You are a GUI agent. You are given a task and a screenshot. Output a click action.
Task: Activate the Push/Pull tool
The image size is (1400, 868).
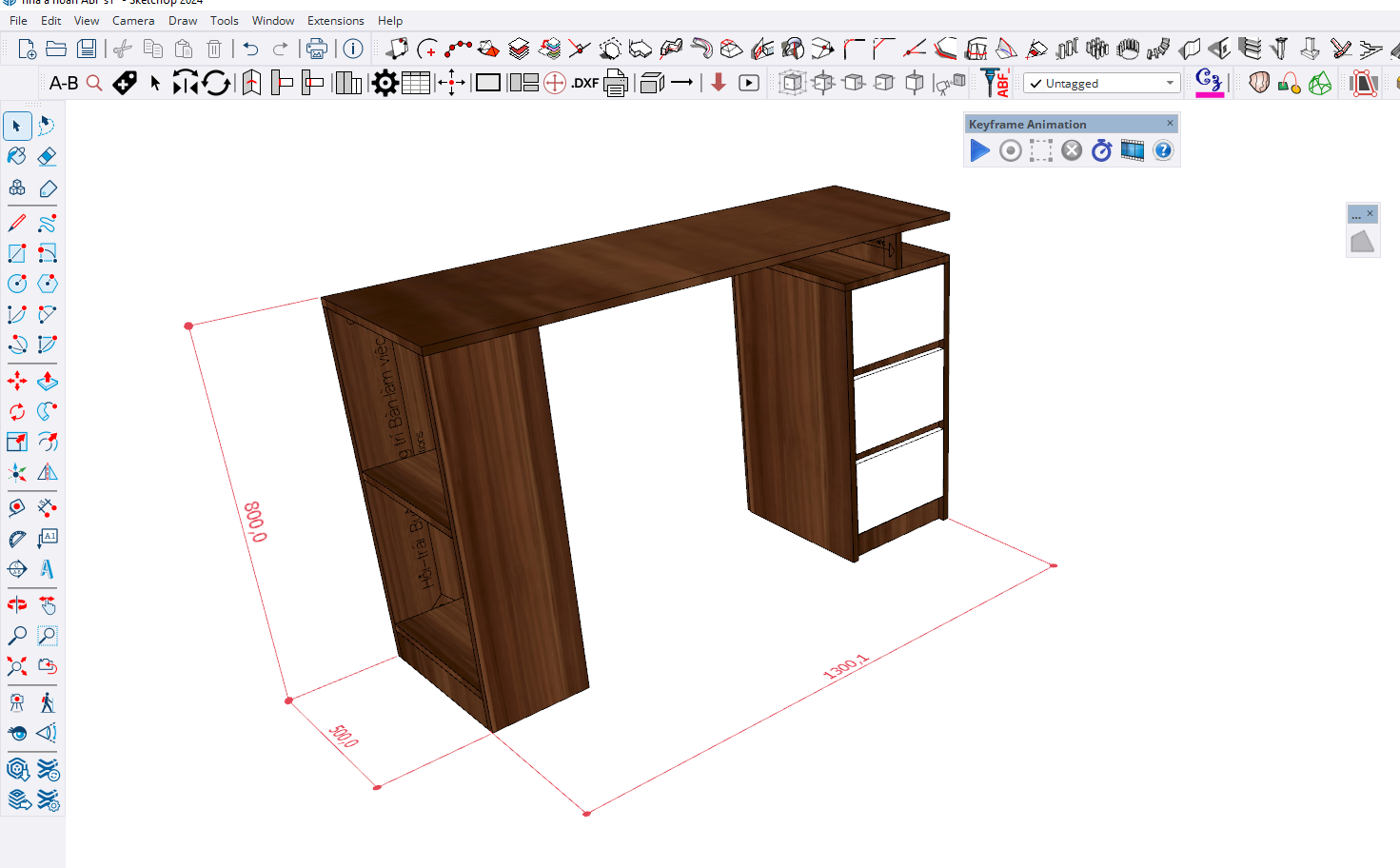(x=48, y=381)
